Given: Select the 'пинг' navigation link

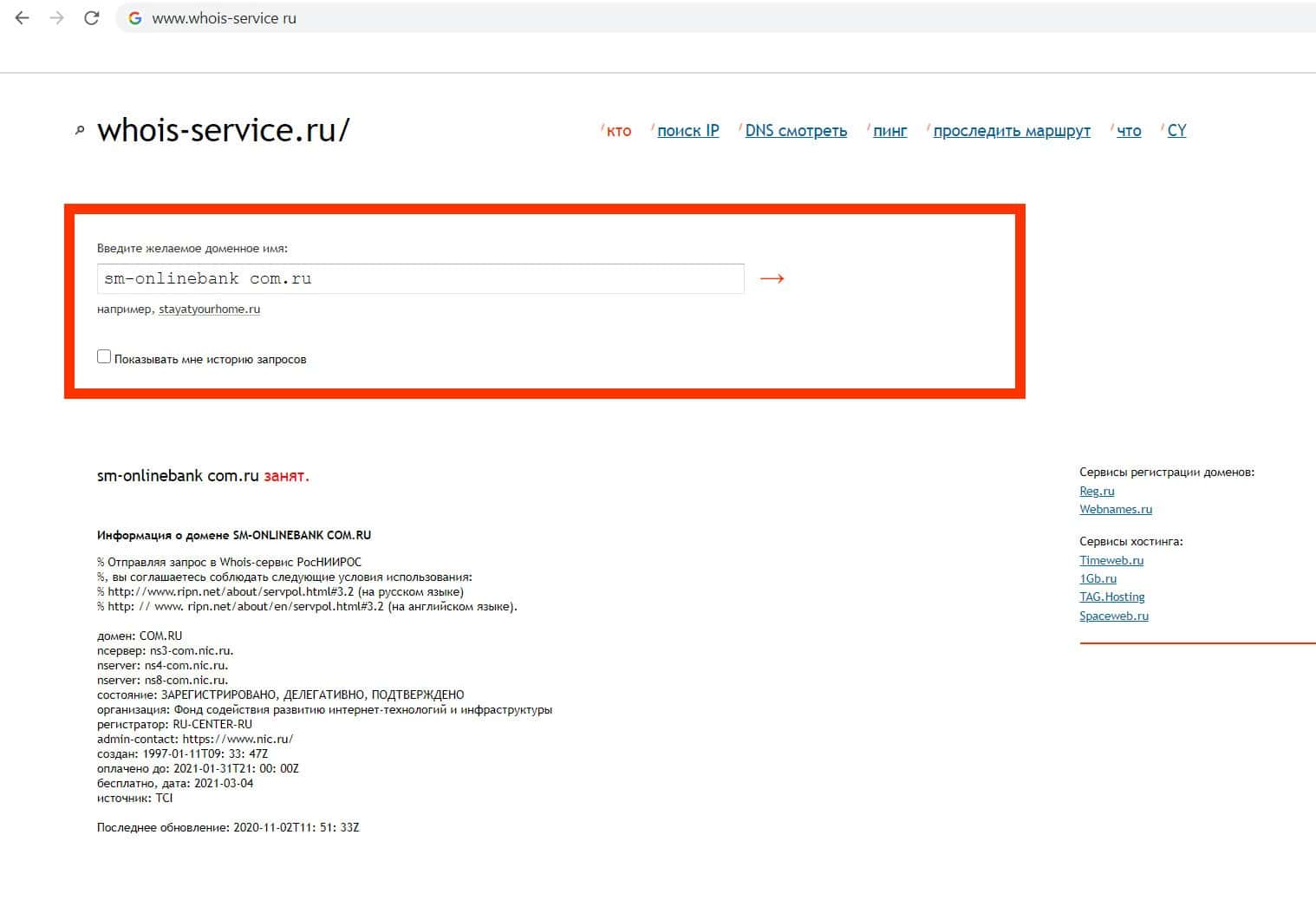Looking at the screenshot, I should pos(889,131).
